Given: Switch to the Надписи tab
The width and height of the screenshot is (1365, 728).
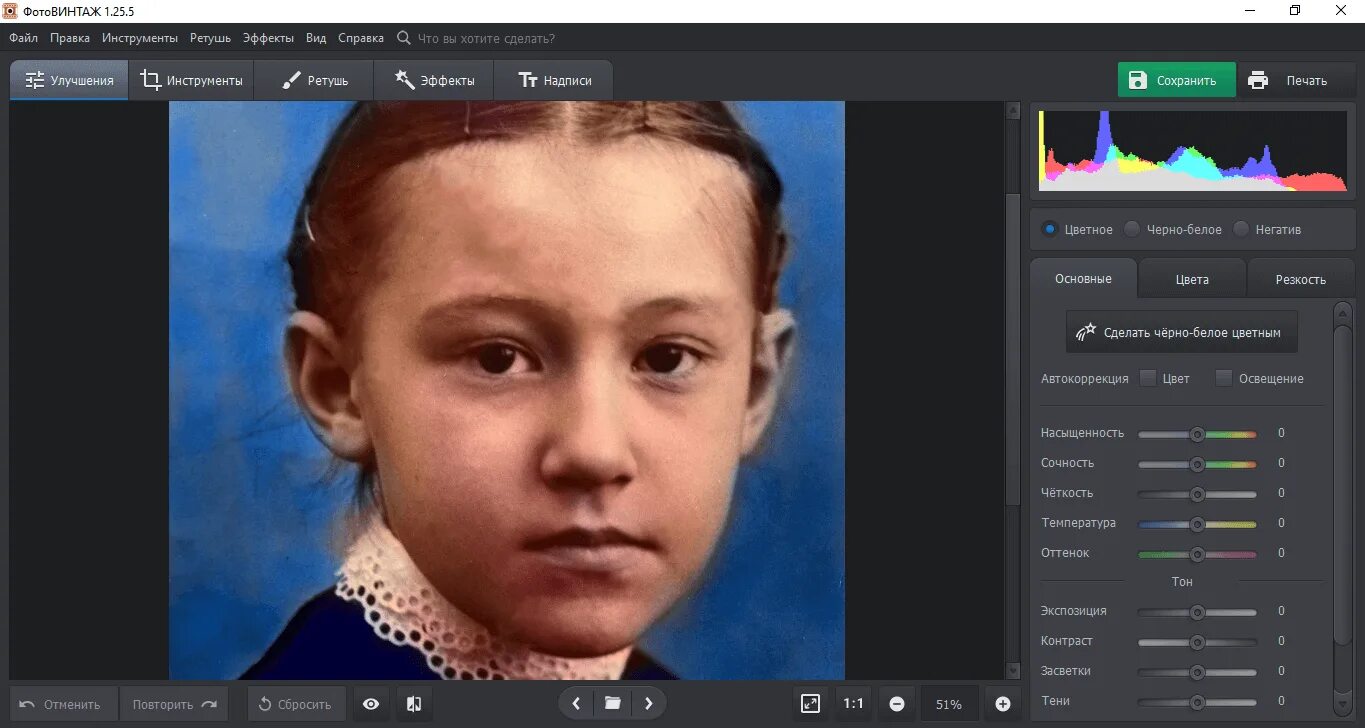Looking at the screenshot, I should point(554,80).
